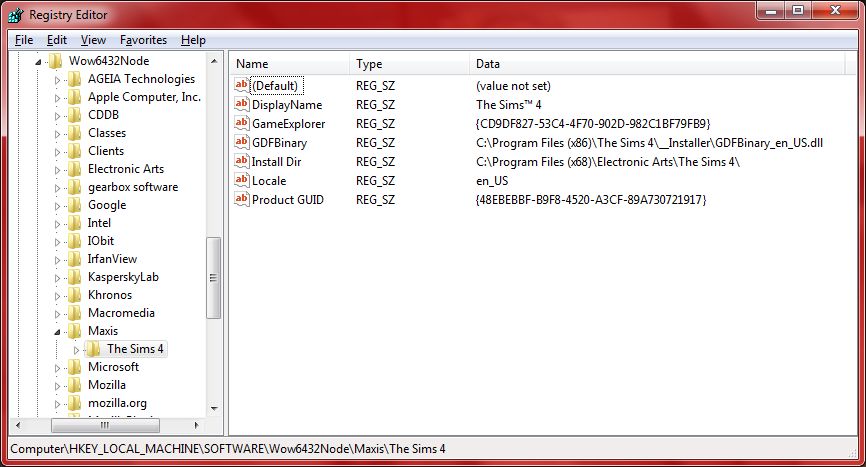Image resolution: width=866 pixels, height=467 pixels.
Task: Select the Install Dir value name
Action: click(x=276, y=162)
